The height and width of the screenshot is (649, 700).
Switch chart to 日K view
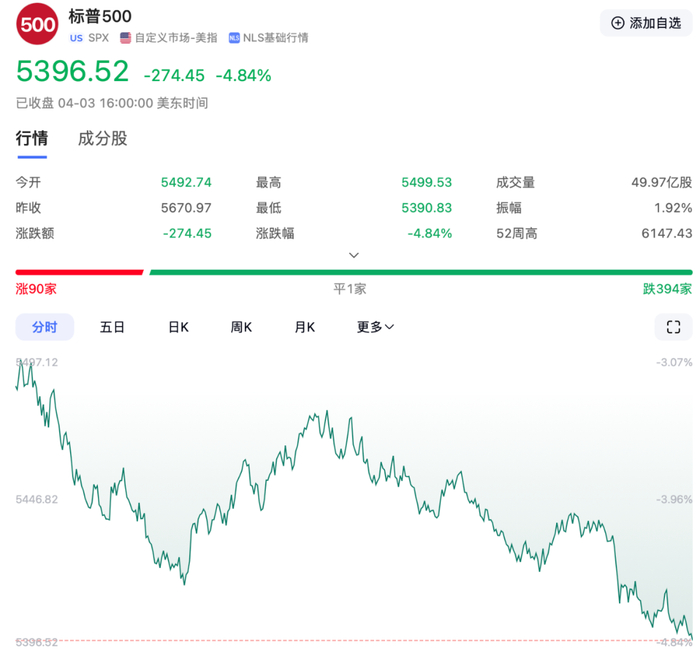(x=178, y=327)
